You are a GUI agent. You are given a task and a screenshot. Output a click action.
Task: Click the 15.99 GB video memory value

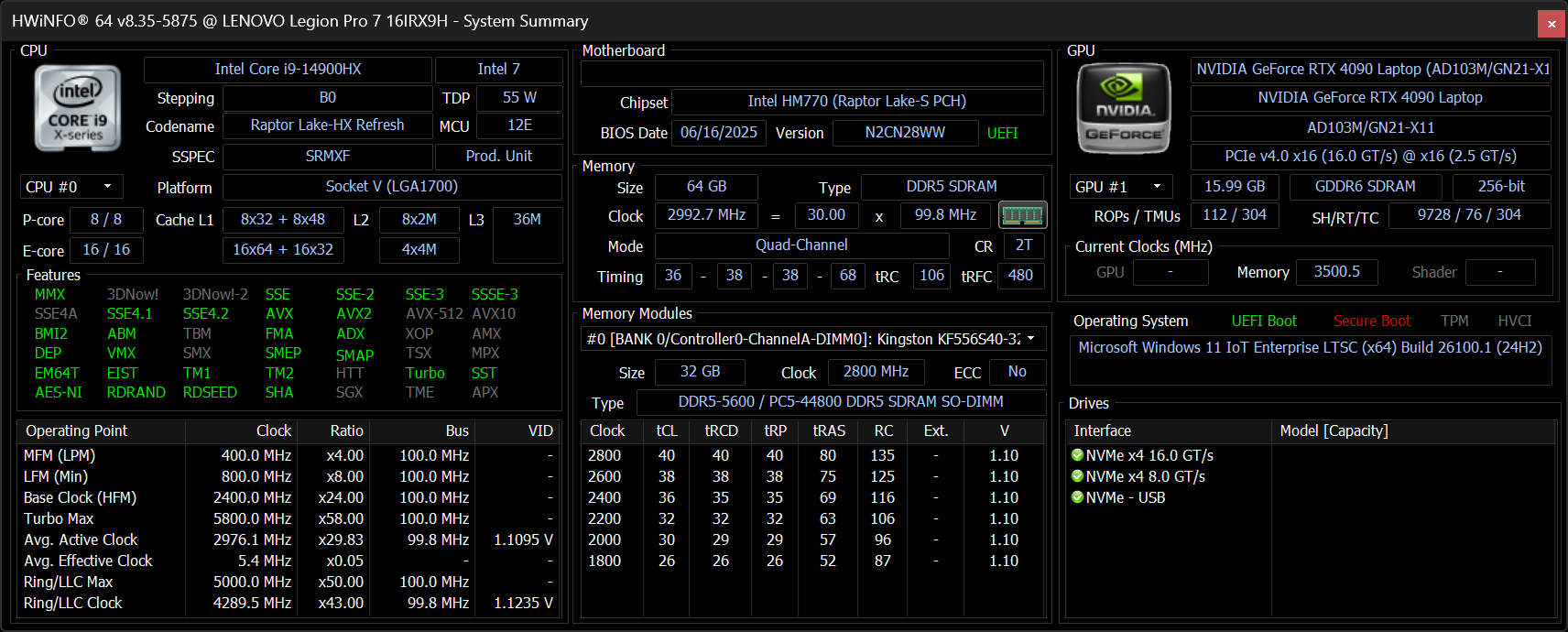coord(1235,187)
